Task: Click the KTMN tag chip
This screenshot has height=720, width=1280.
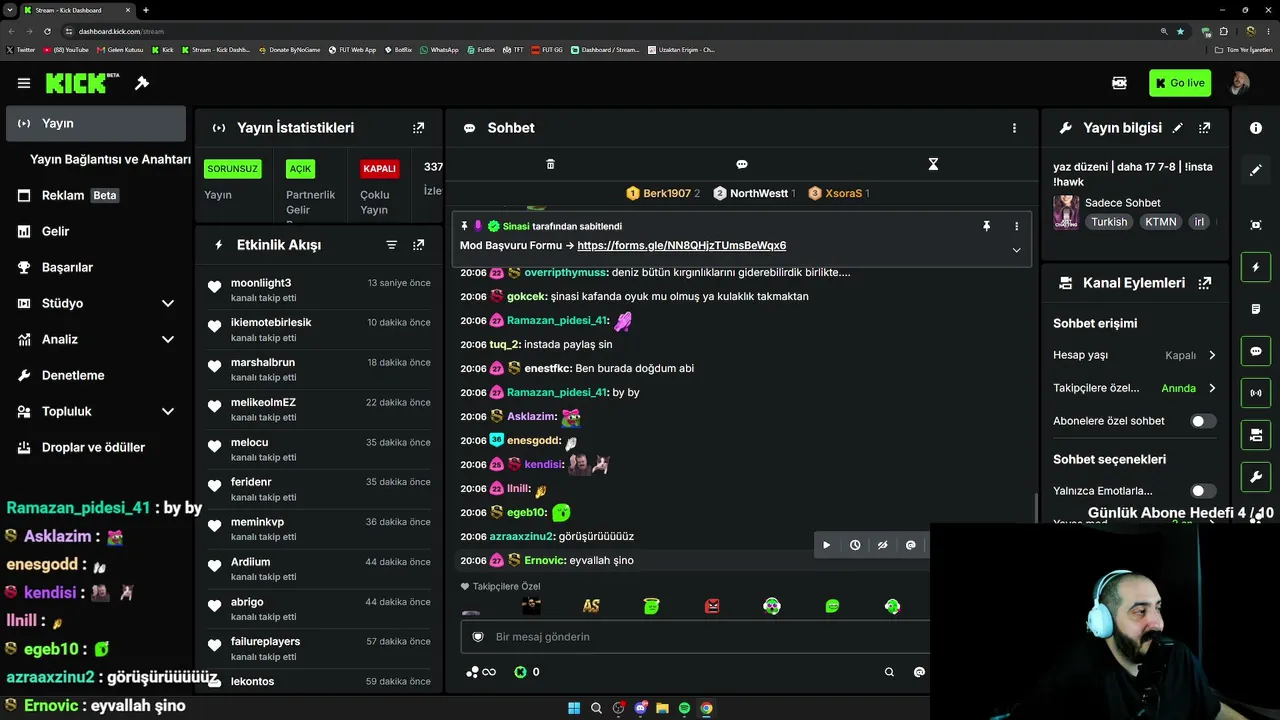Action: pyautogui.click(x=1161, y=222)
